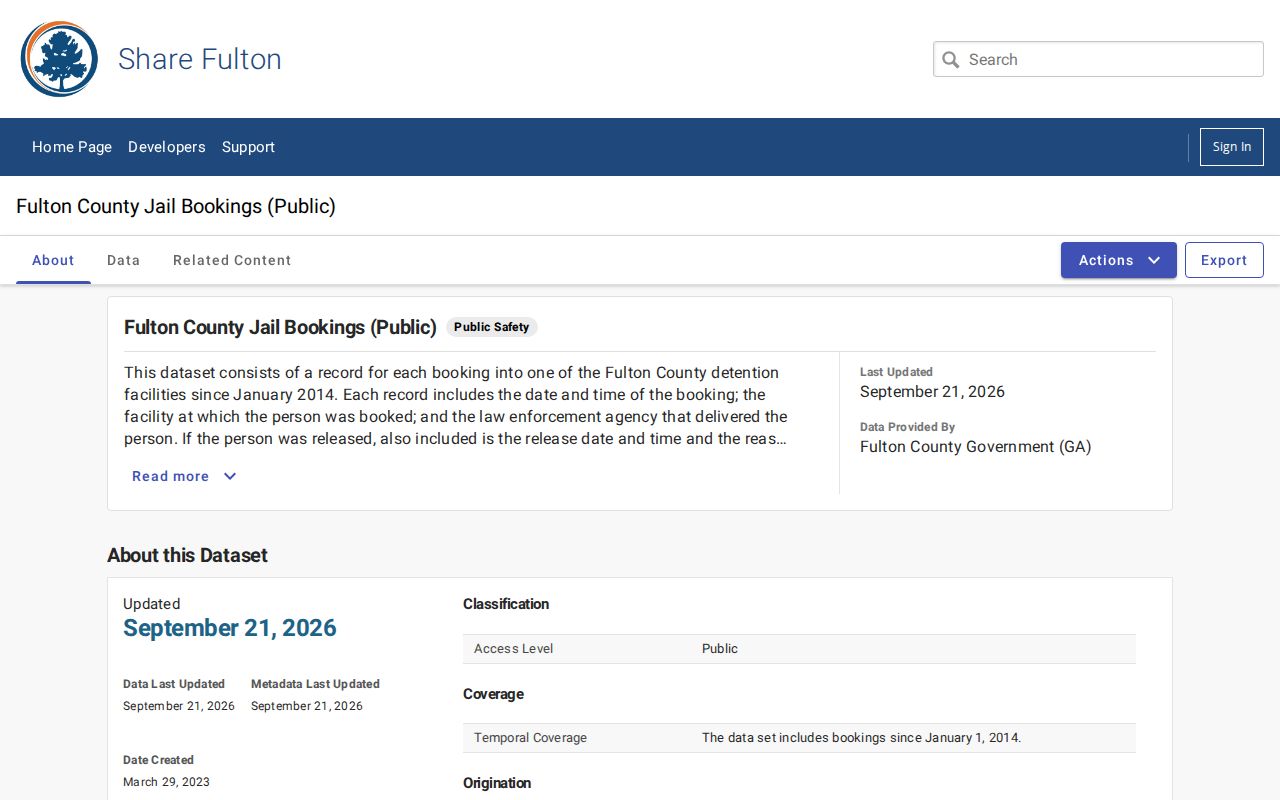
Task: Click the search magnifier icon
Action: pos(951,60)
